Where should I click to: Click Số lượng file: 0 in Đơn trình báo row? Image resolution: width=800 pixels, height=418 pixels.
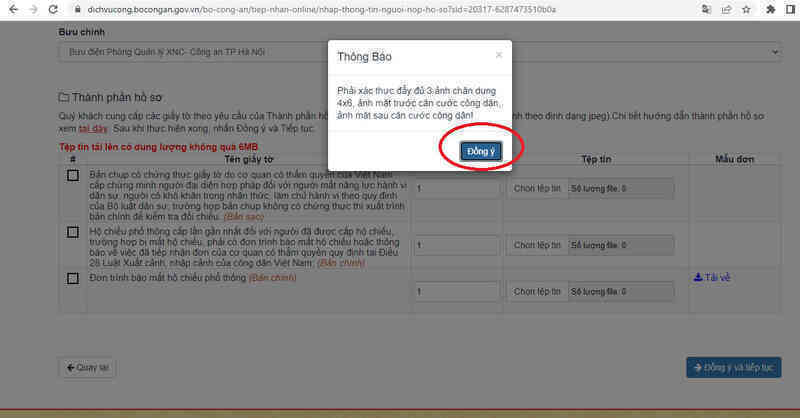click(x=621, y=291)
